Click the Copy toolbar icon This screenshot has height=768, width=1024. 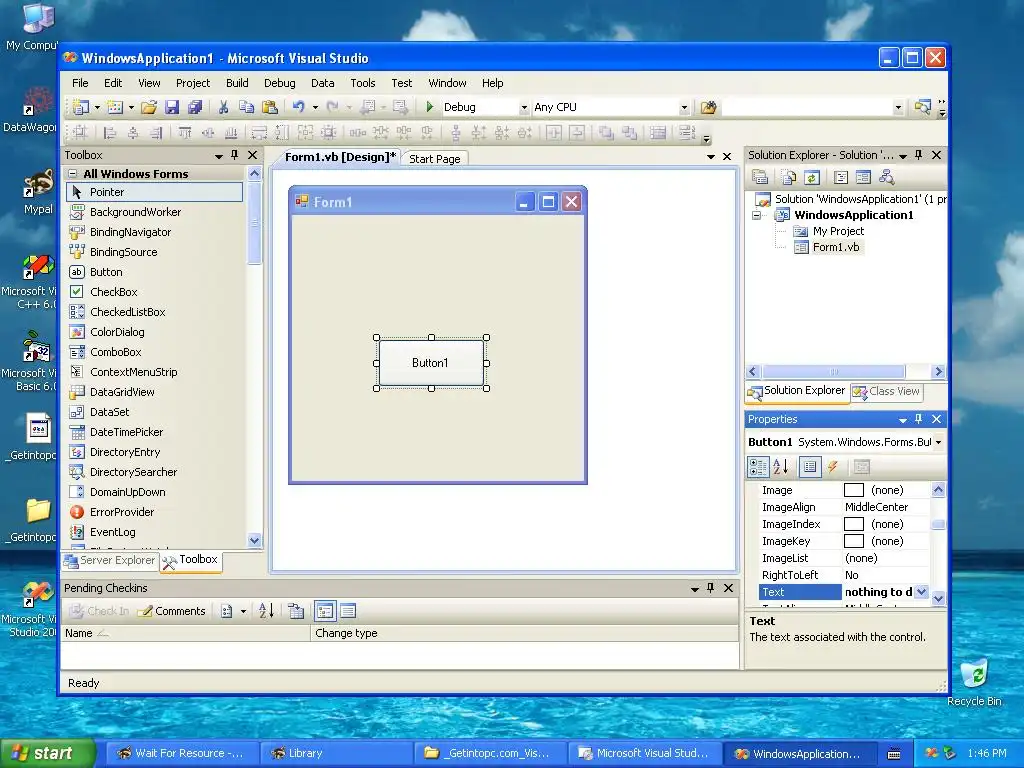click(246, 107)
